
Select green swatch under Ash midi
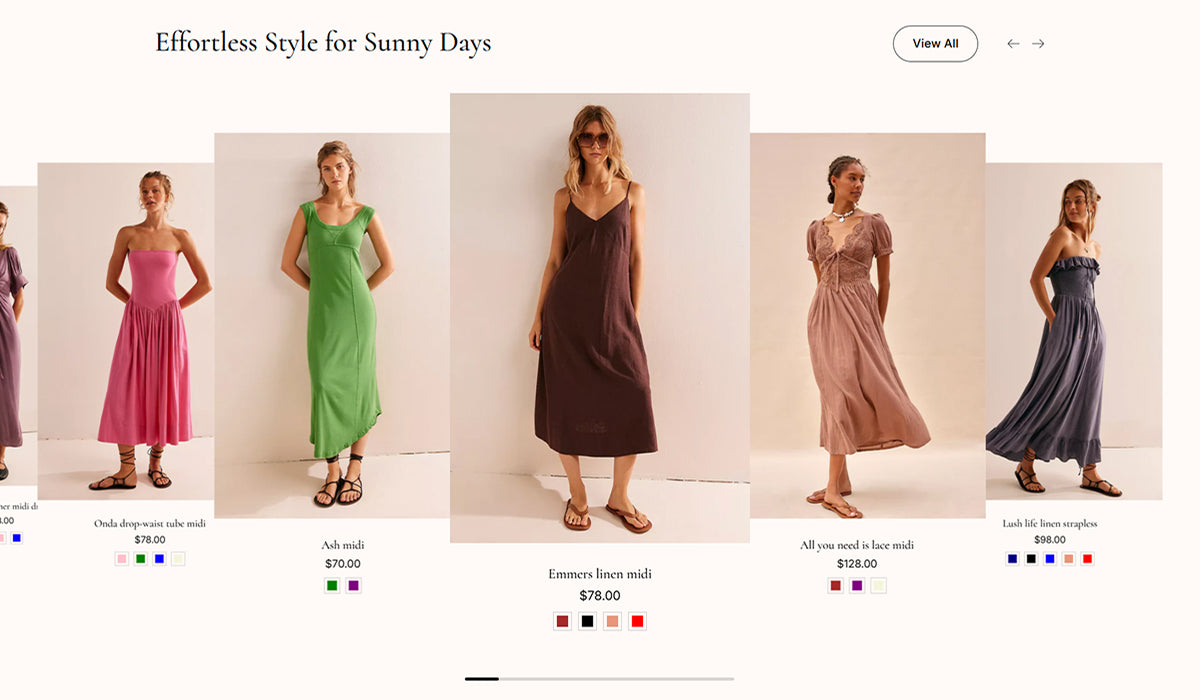click(332, 586)
